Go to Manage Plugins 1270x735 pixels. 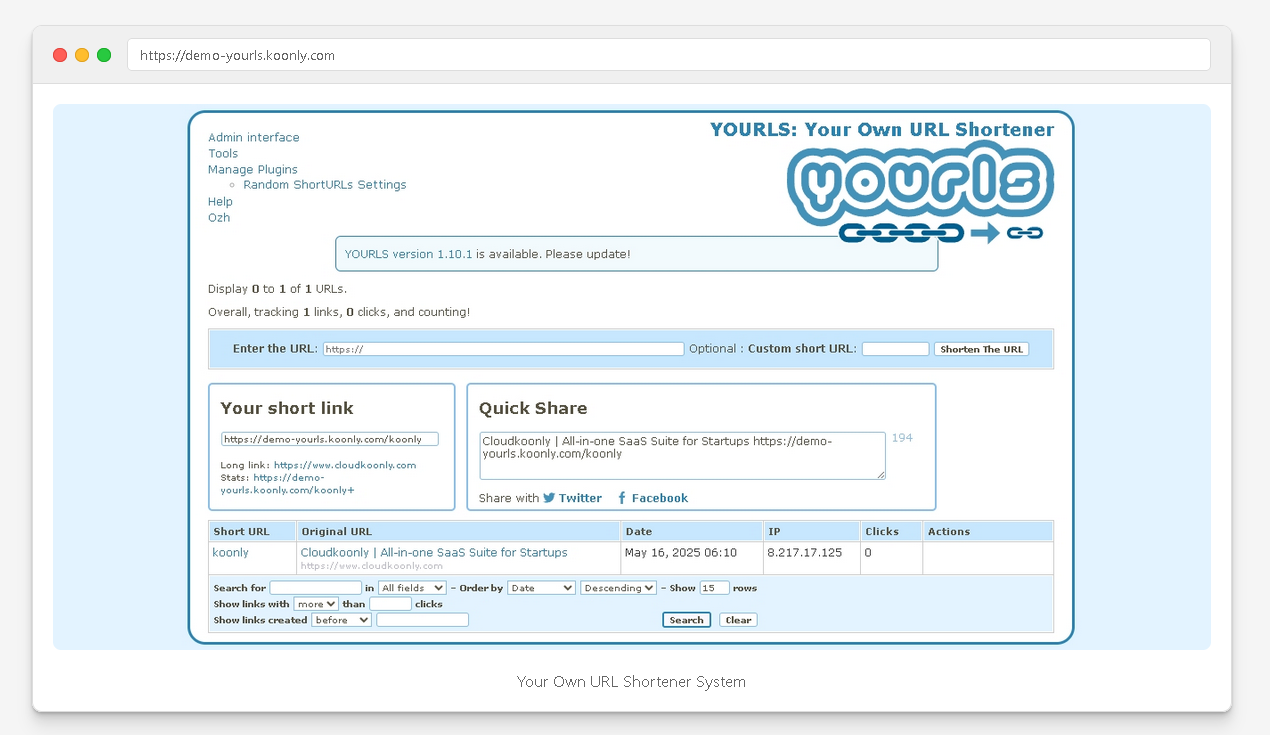coord(253,170)
